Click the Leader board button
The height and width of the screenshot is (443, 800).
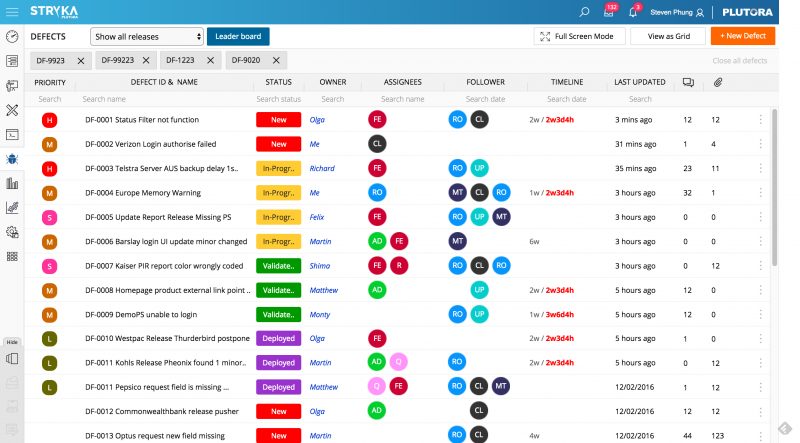tap(238, 37)
